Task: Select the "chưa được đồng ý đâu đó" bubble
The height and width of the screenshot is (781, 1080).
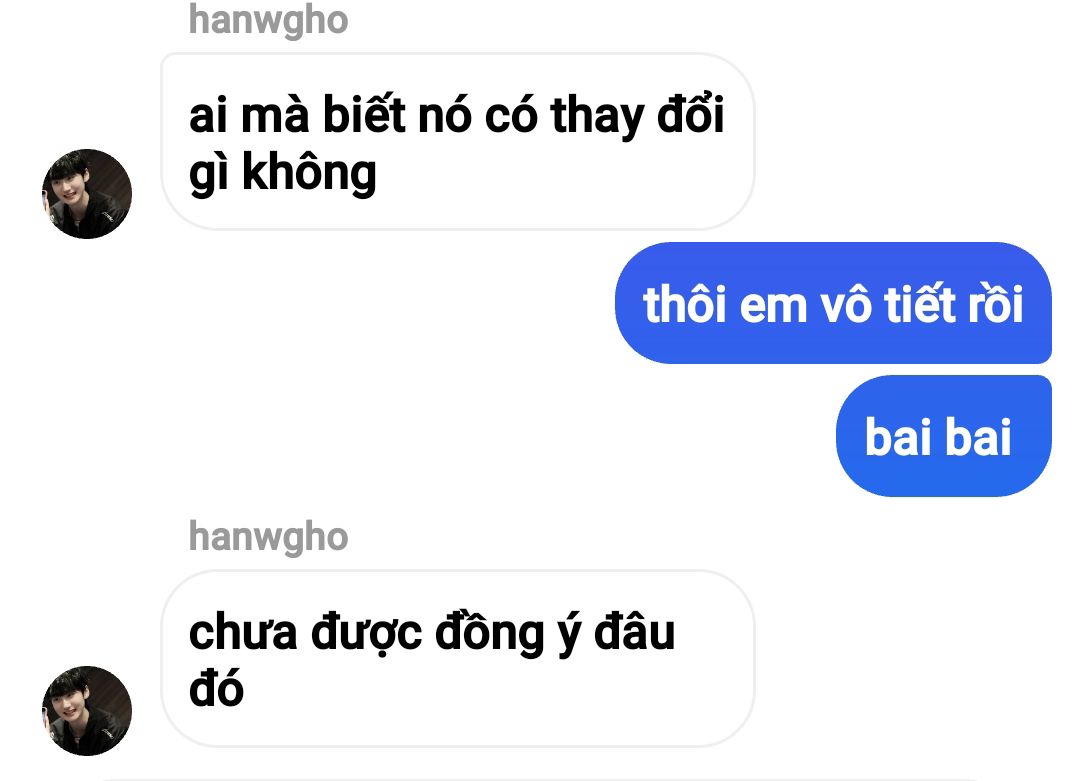Action: (x=457, y=658)
